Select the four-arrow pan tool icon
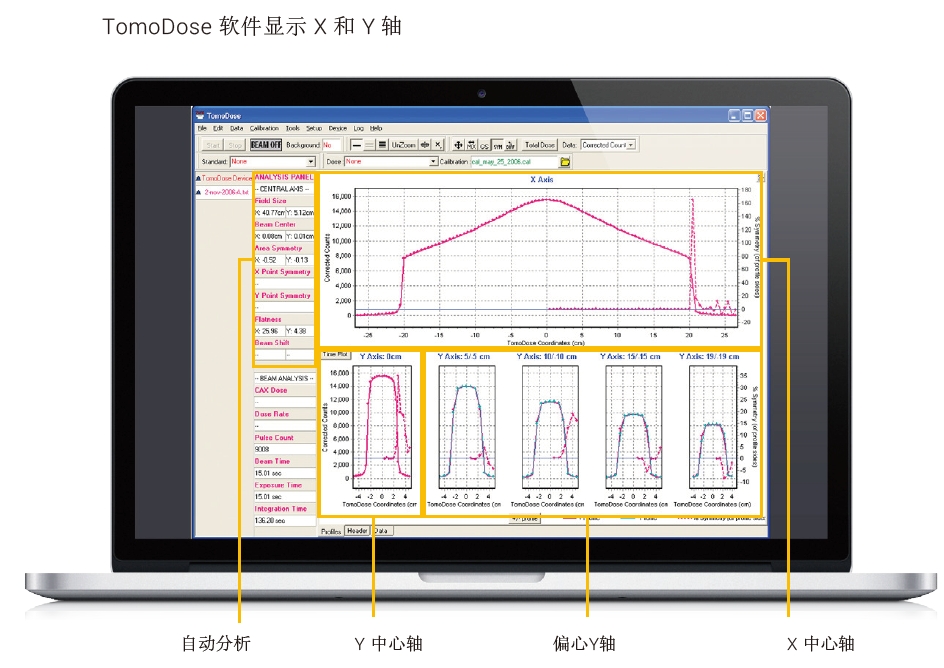The image size is (944, 668). [458, 145]
